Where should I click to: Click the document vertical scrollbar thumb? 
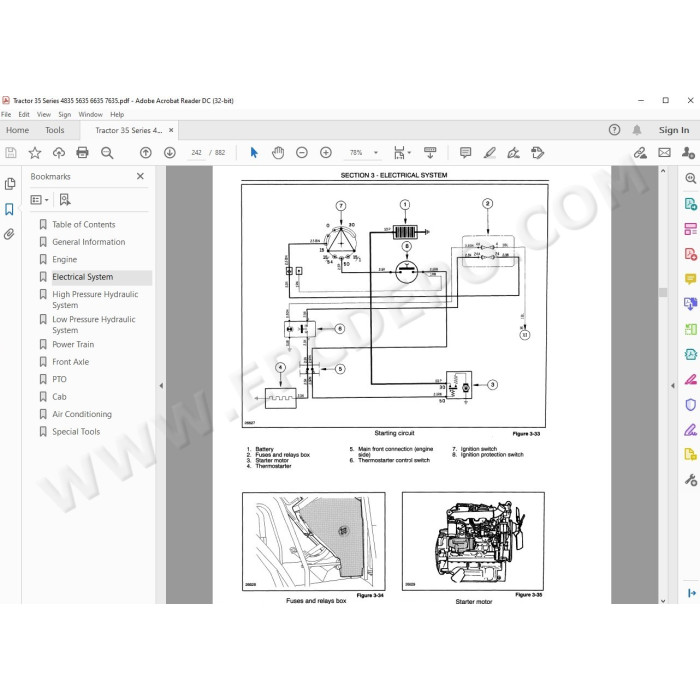pyautogui.click(x=663, y=292)
